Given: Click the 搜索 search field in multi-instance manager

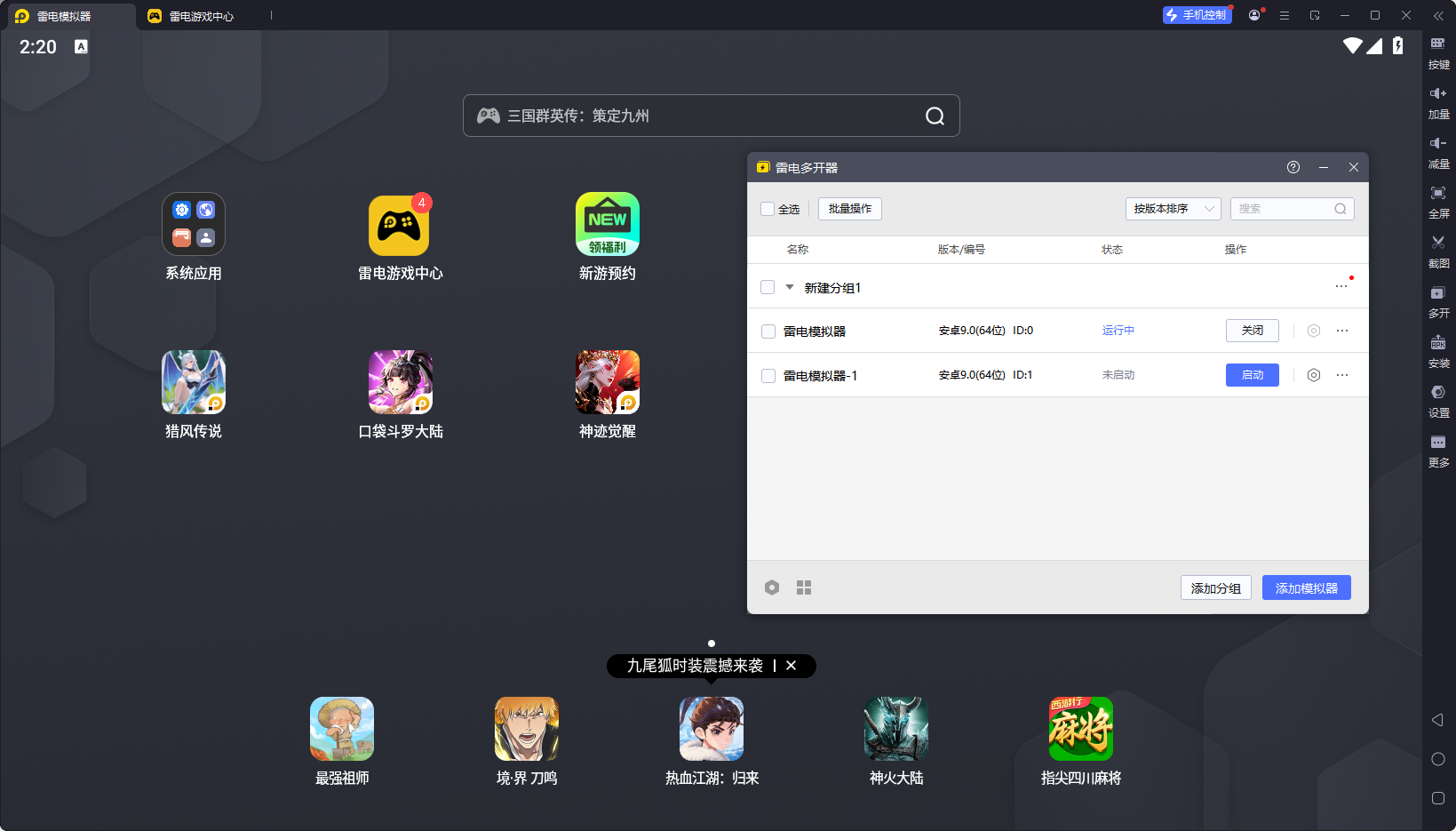Looking at the screenshot, I should pyautogui.click(x=1284, y=209).
